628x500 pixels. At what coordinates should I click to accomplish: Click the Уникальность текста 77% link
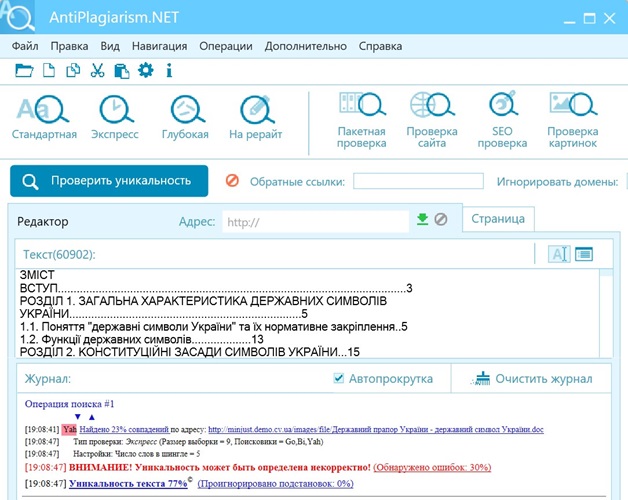pos(128,484)
